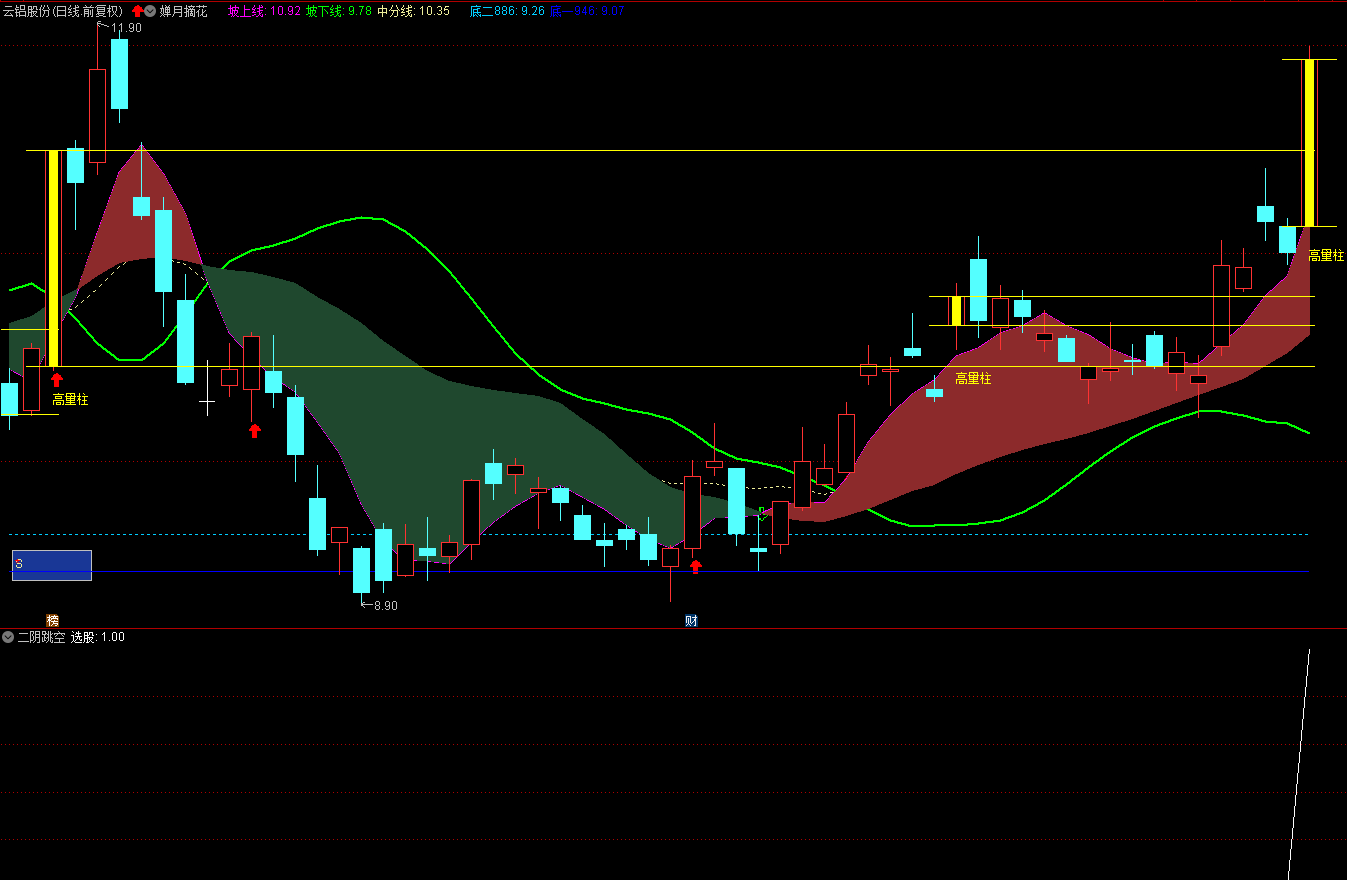Click the tall yellow volume bar at right

pyautogui.click(x=1308, y=143)
